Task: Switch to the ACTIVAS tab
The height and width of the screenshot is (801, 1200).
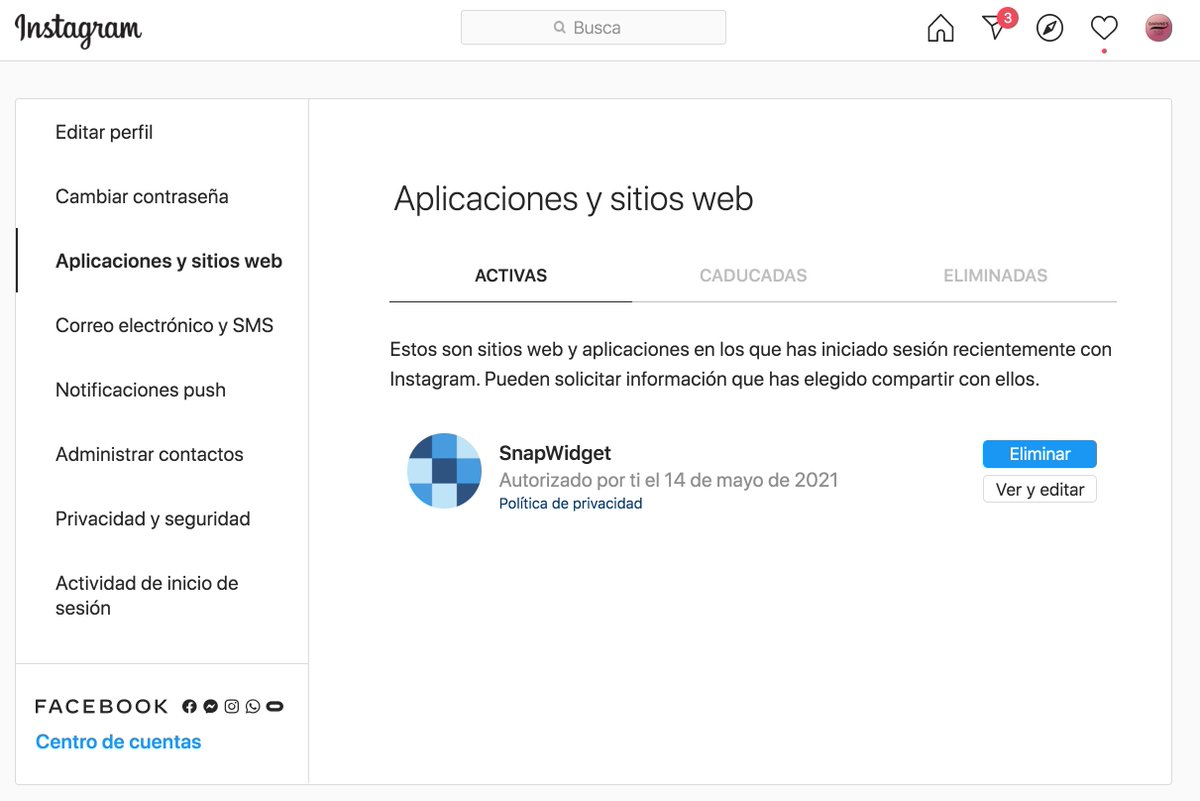Action: click(x=511, y=276)
